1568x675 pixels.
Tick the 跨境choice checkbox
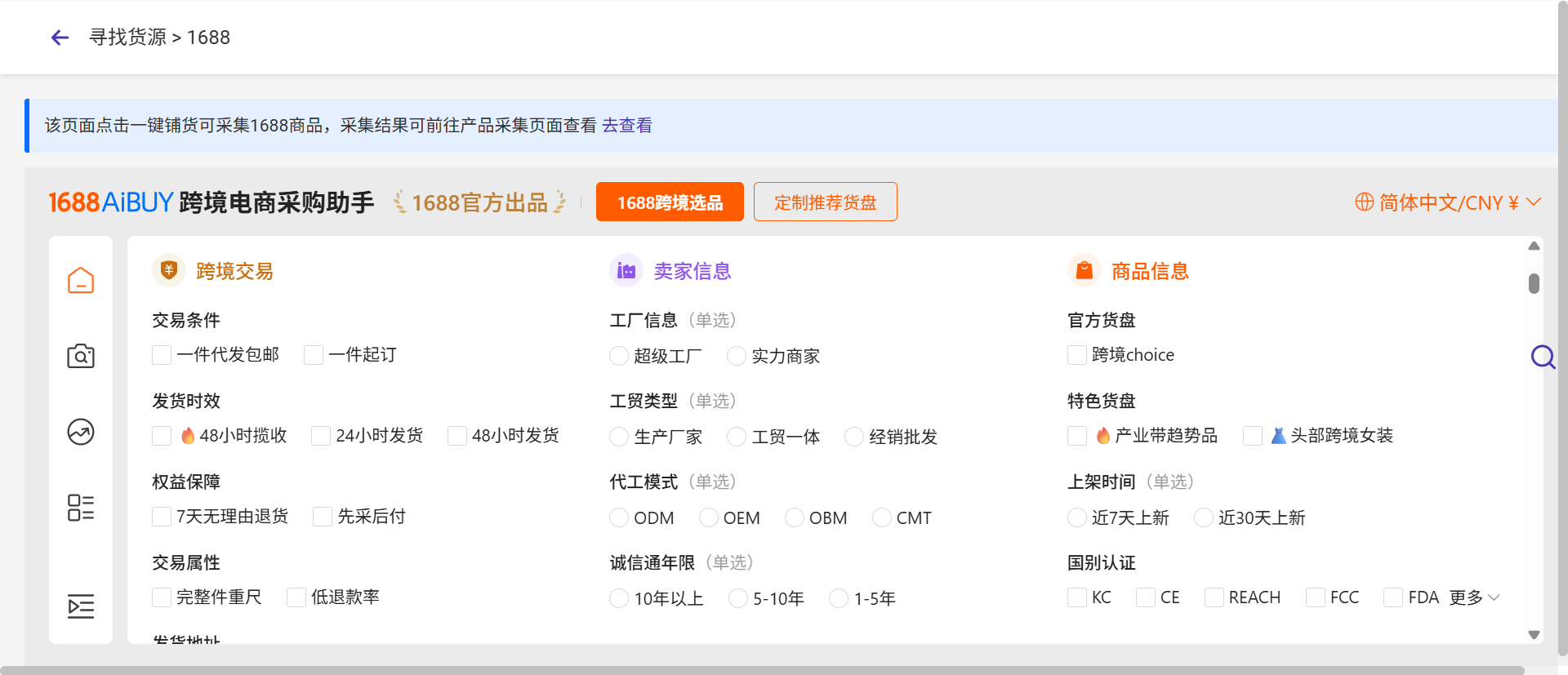click(1077, 355)
